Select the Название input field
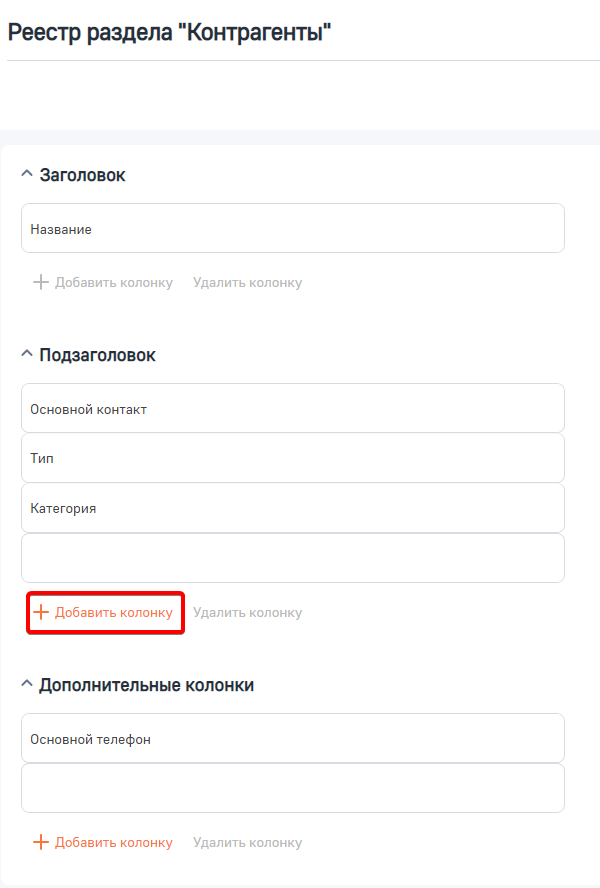Image resolution: width=600 pixels, height=888 pixels. [x=293, y=228]
